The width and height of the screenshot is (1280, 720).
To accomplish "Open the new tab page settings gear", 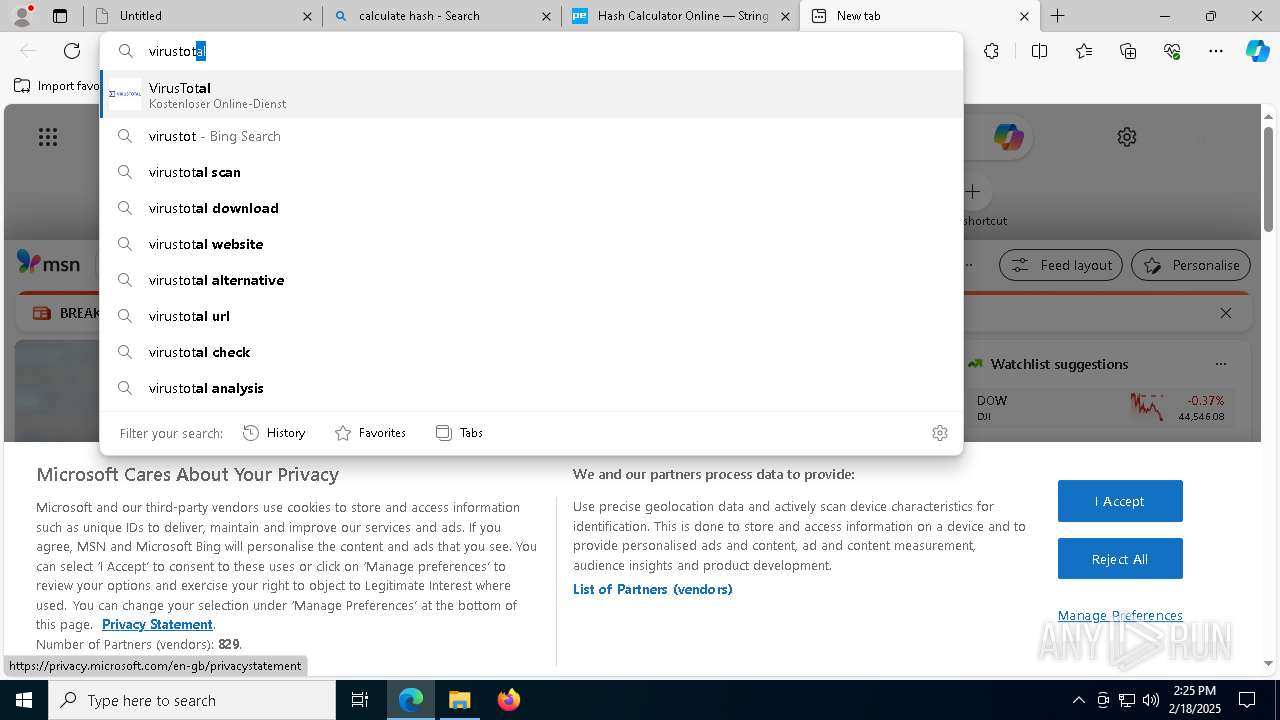I will pos(1127,137).
